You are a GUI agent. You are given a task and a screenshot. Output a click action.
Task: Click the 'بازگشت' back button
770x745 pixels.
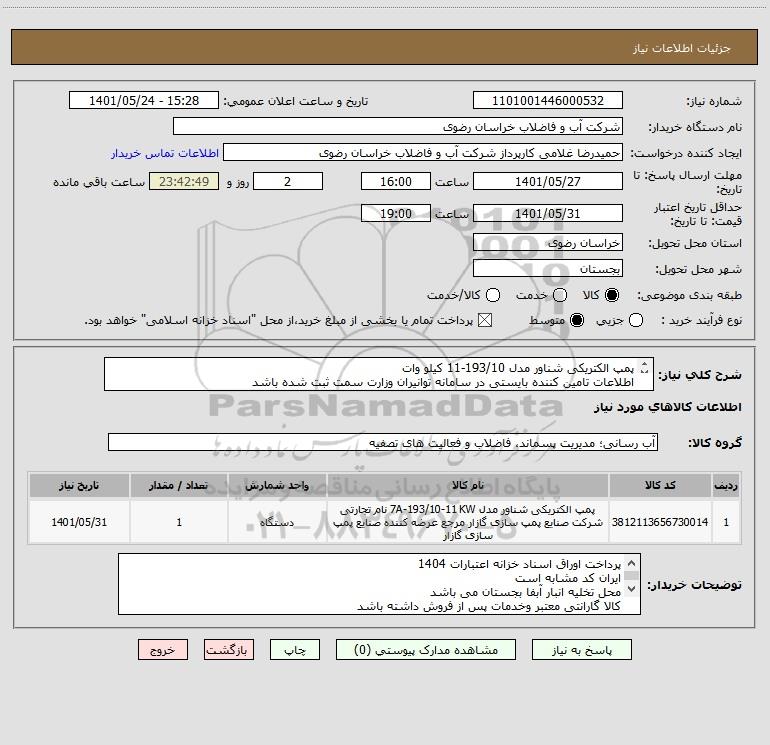coord(229,650)
